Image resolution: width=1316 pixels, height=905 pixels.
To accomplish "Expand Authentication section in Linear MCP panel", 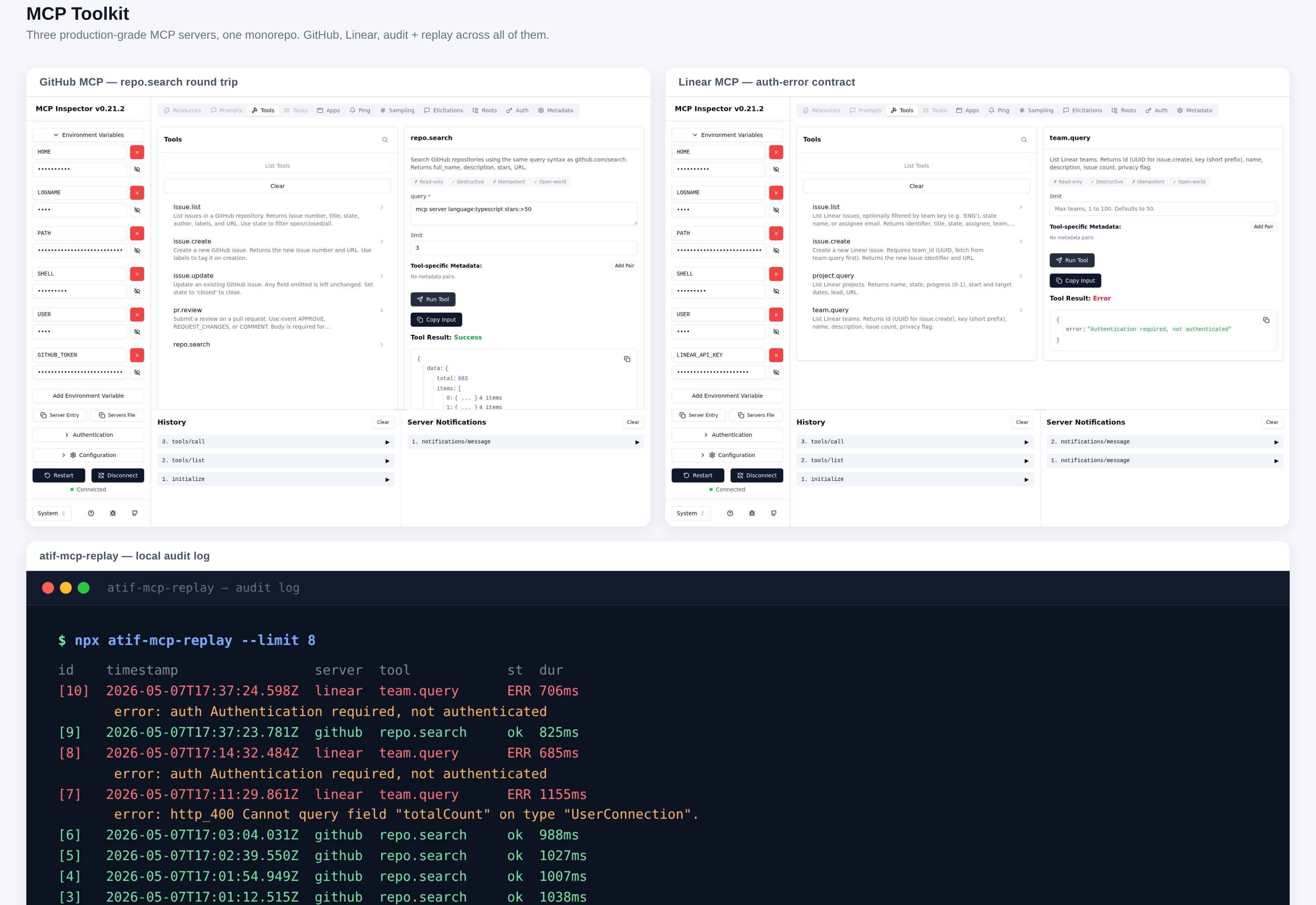I will click(x=727, y=435).
